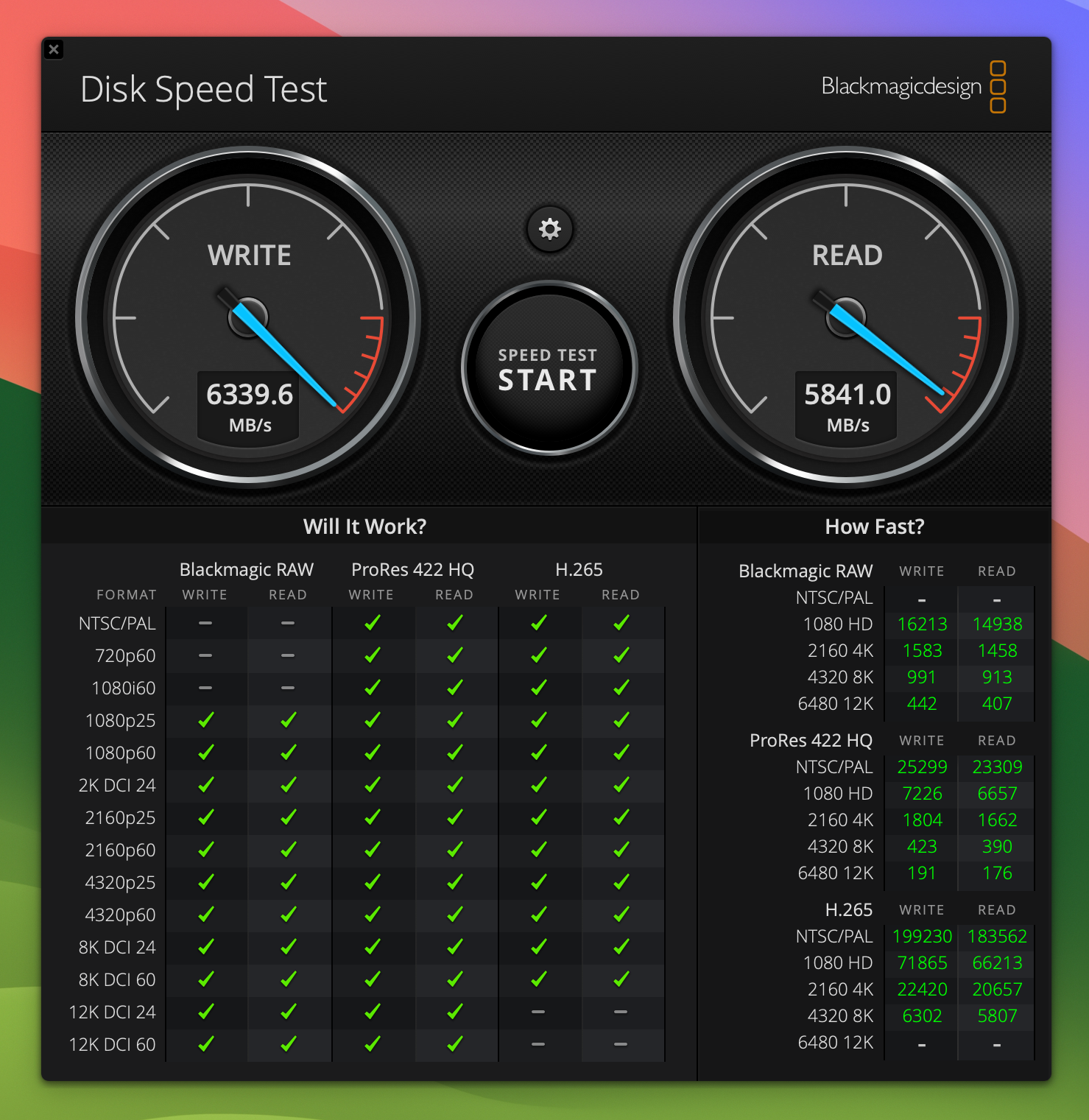Click ProRes NTSC/PAL read value 23309
Screen dimensions: 1089x1120
(997, 767)
